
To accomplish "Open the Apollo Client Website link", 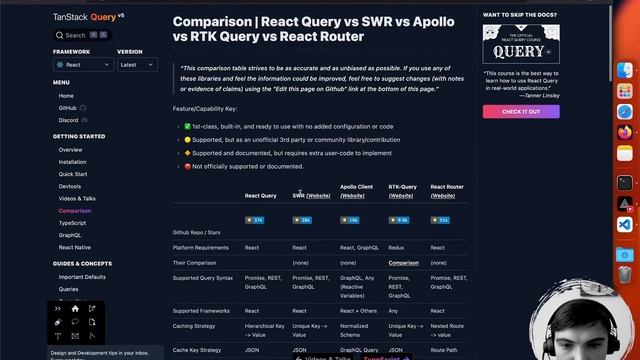I will (x=352, y=196).
